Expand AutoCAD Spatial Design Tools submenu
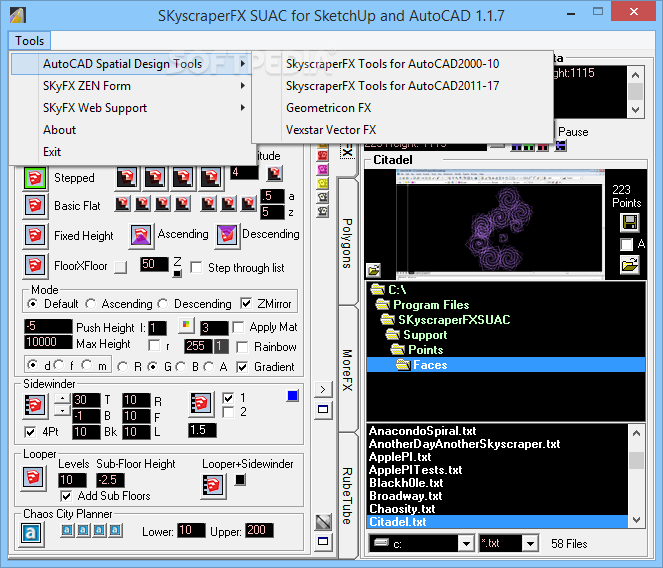 tap(131, 64)
